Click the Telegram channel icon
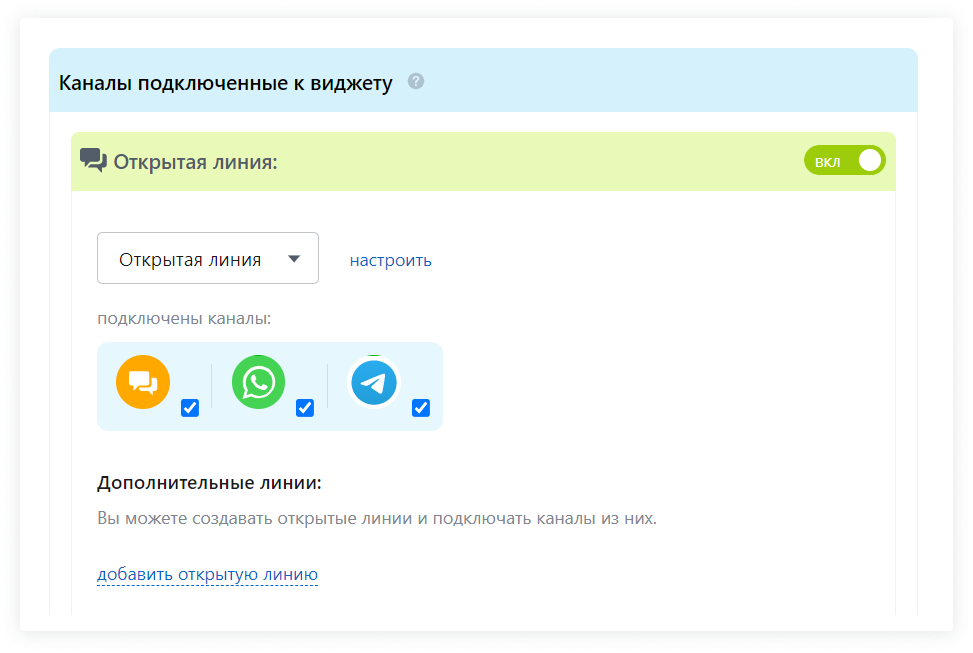 coord(374,383)
